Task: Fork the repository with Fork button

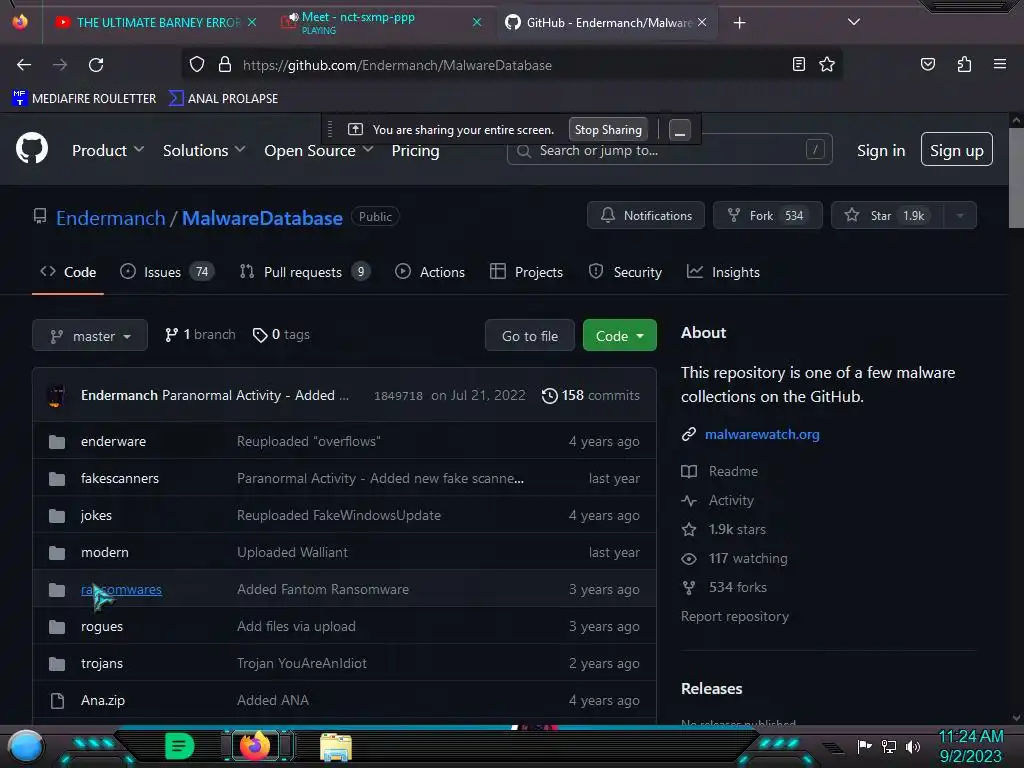Action: pos(767,216)
